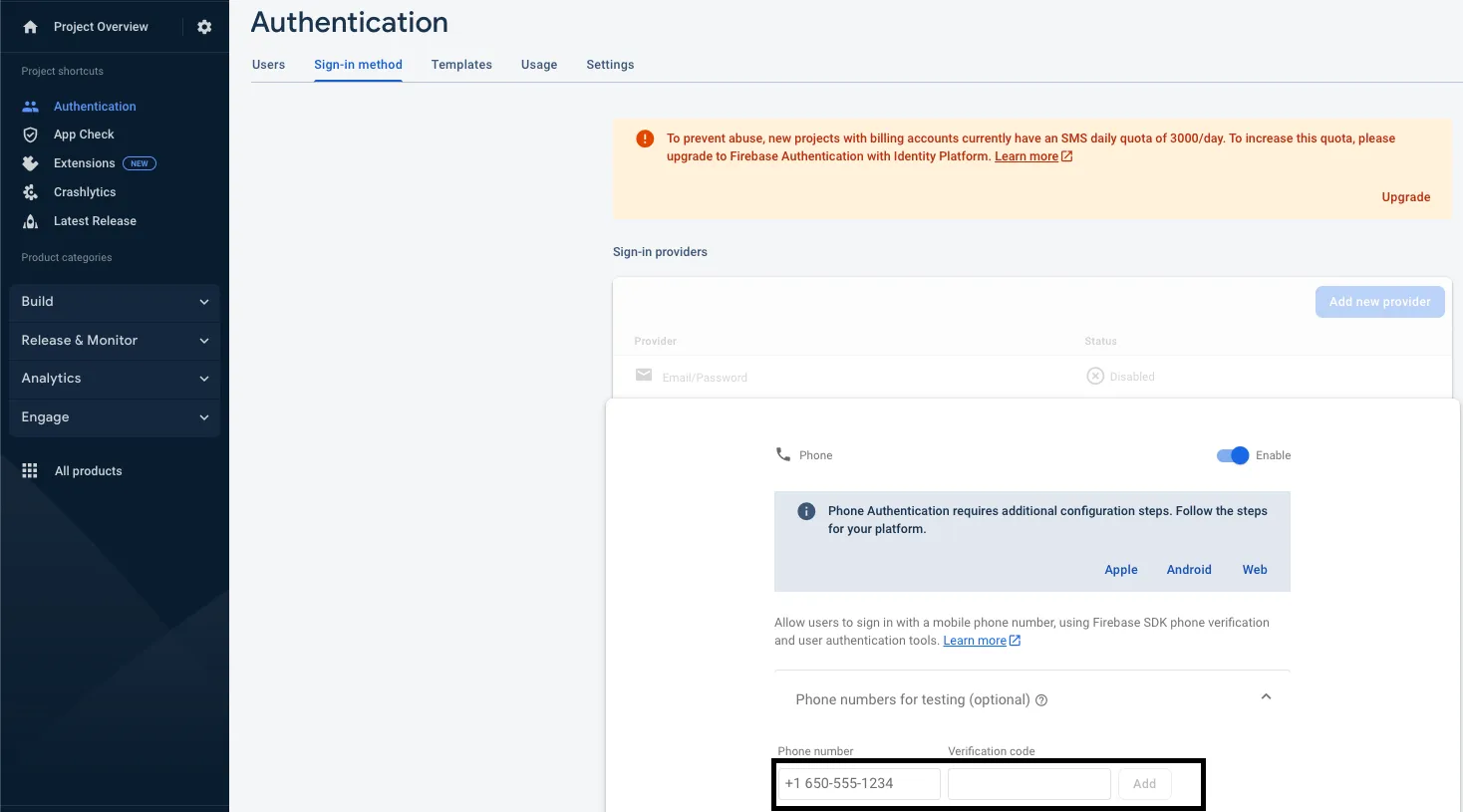
Task: Click the Provider column header
Action: coord(655,342)
